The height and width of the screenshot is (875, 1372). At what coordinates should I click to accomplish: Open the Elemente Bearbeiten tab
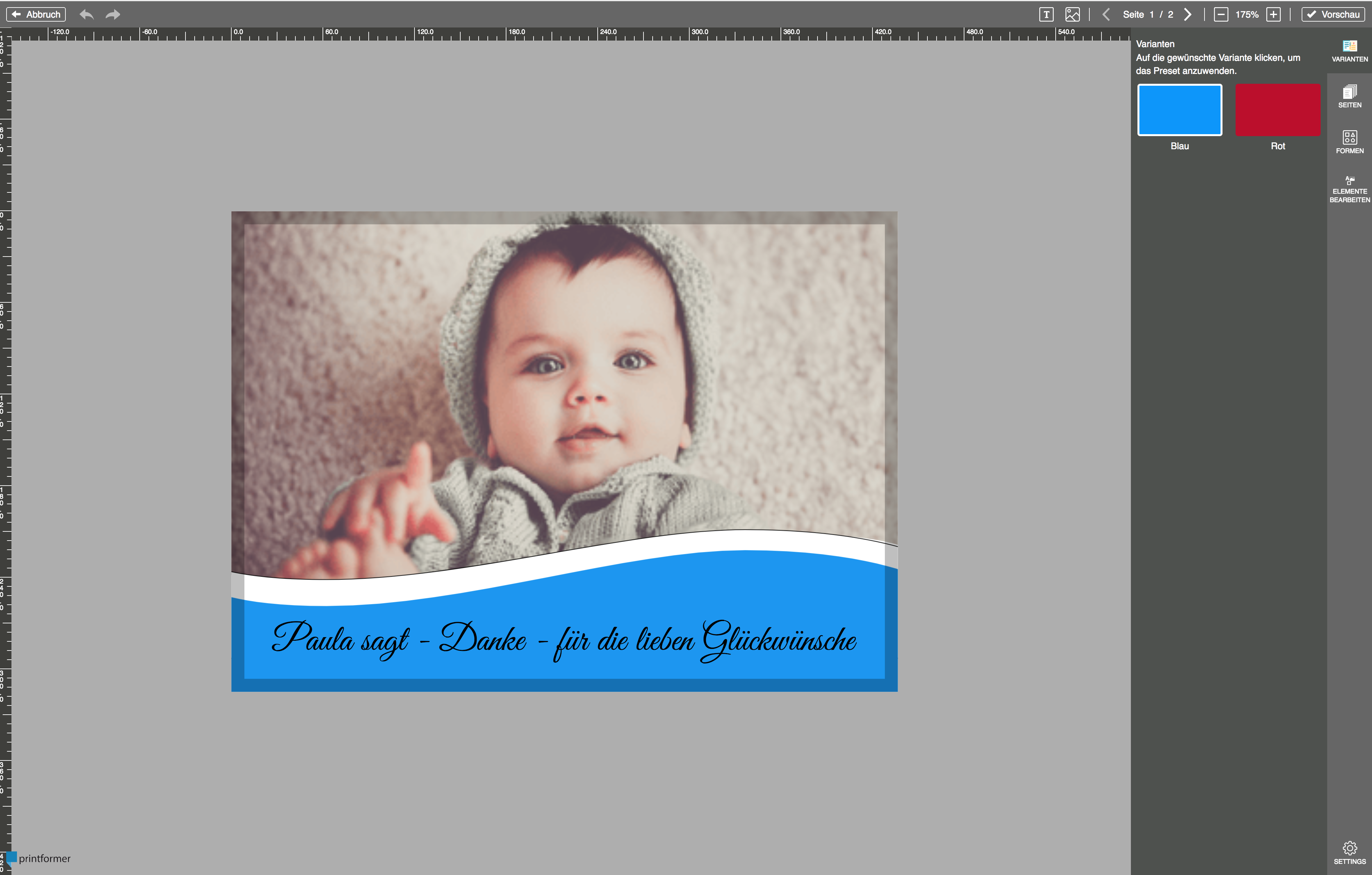point(1349,189)
